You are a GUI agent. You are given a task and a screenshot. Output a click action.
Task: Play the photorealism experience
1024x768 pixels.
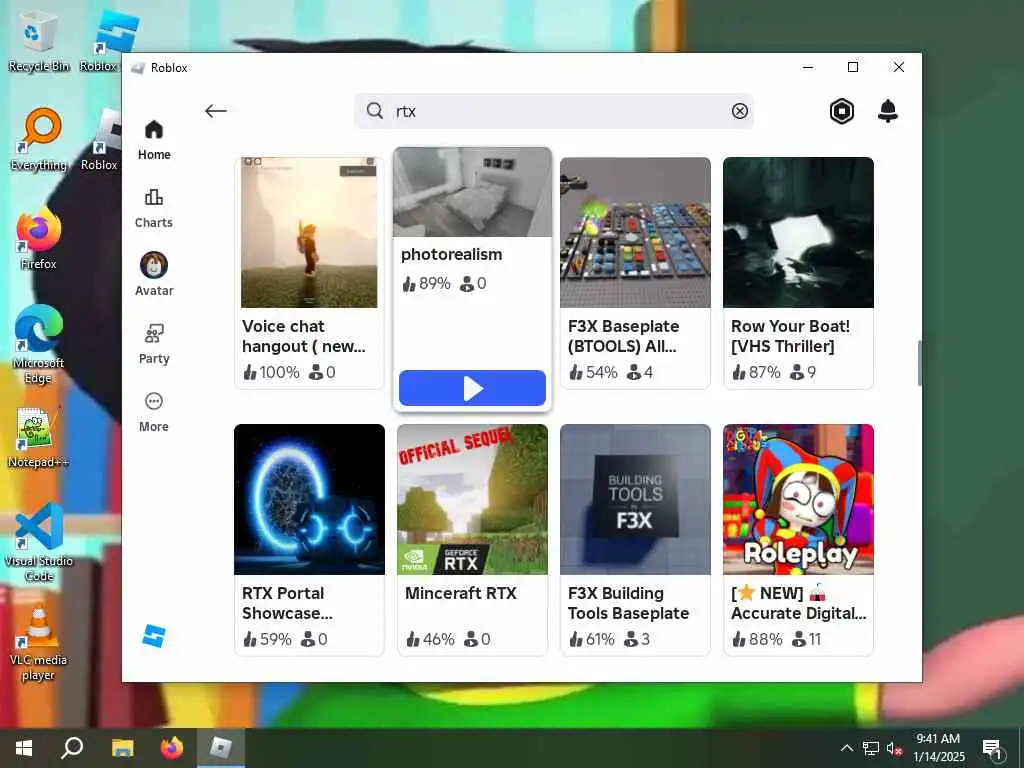point(472,388)
